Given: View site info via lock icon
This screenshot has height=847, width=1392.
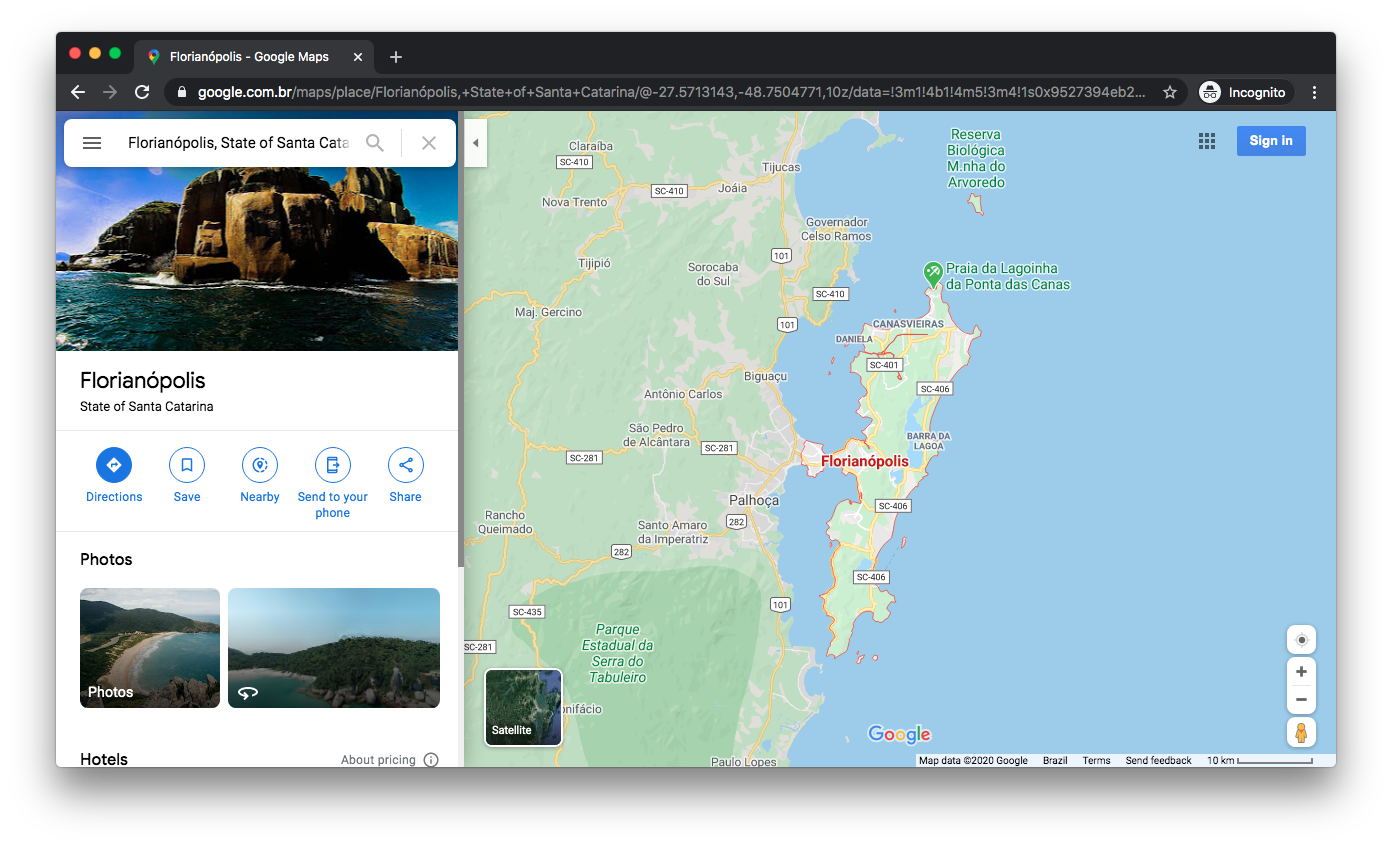Looking at the screenshot, I should [x=181, y=92].
